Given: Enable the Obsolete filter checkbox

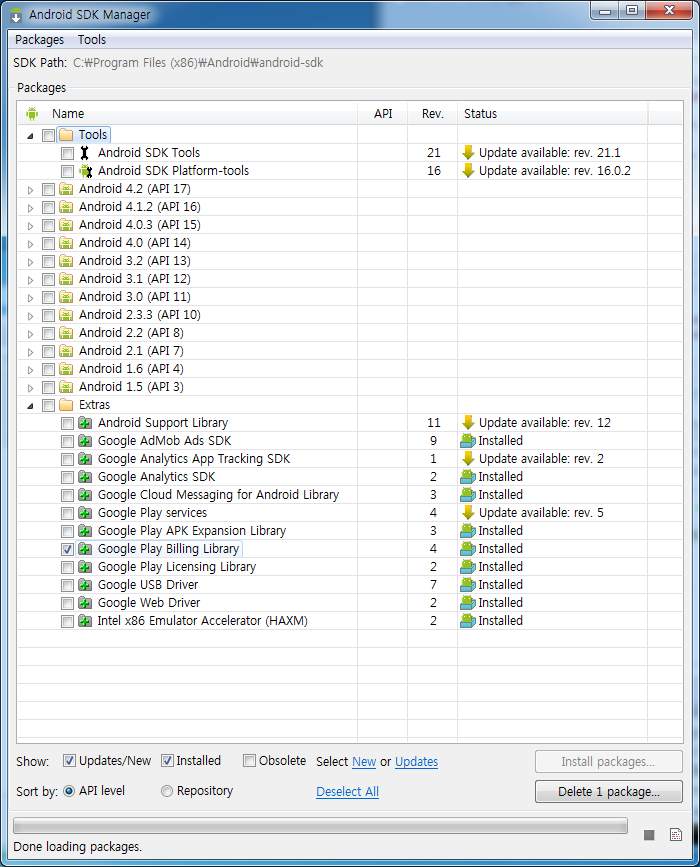Looking at the screenshot, I should pyautogui.click(x=250, y=761).
